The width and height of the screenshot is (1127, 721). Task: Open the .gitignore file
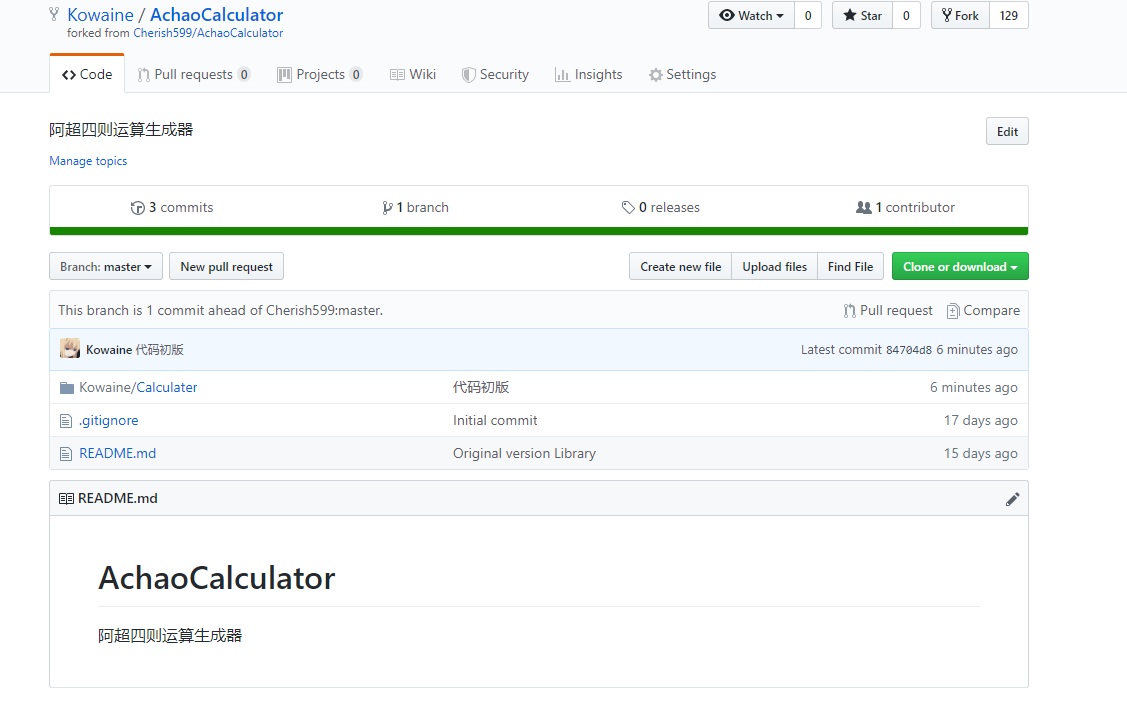point(109,421)
